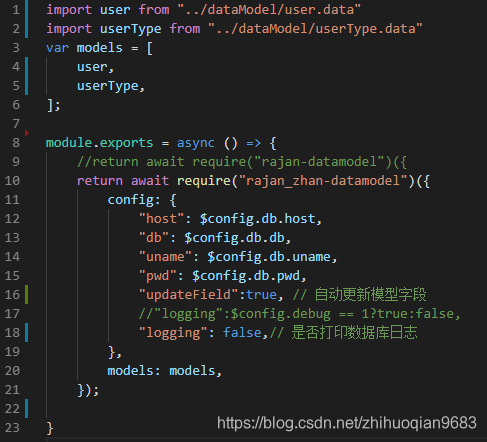Click the 'await' keyword on line 10
Viewport: 487px width, 442px height.
pyautogui.click(x=150, y=181)
